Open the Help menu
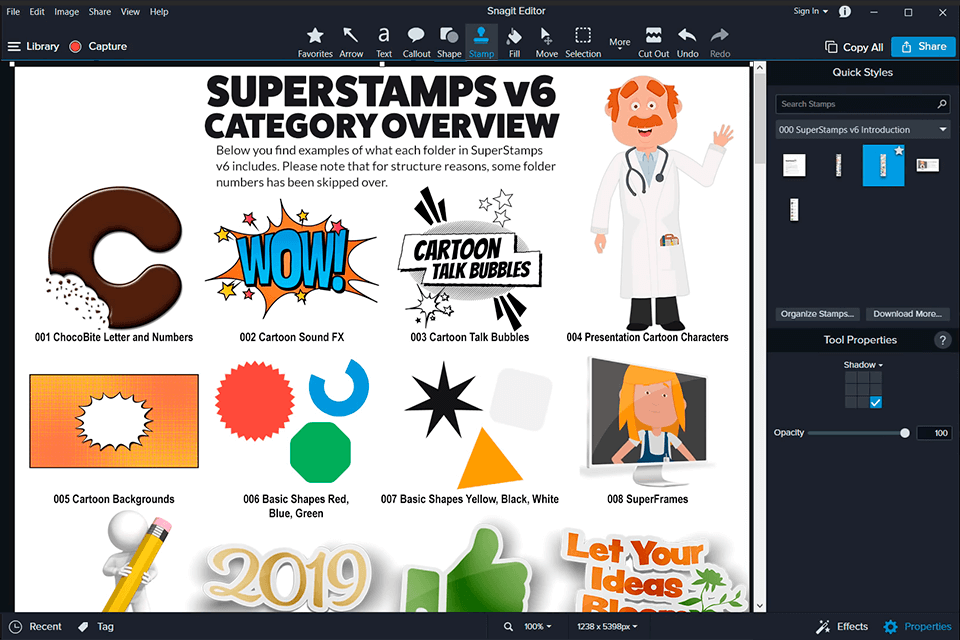Viewport: 960px width, 640px height. pyautogui.click(x=159, y=12)
